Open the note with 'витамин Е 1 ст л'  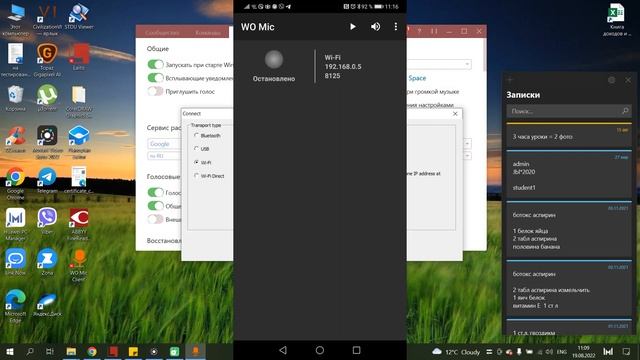pos(569,288)
